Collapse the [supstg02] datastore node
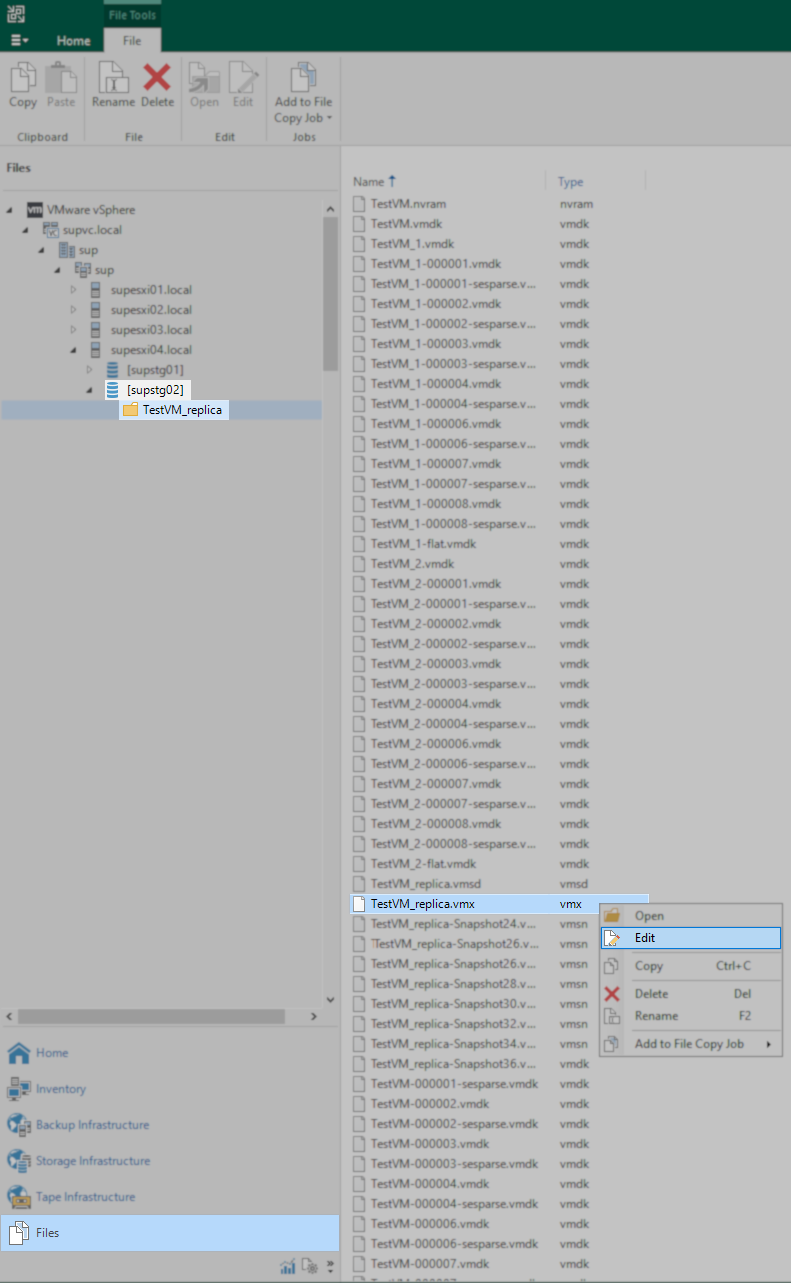This screenshot has width=791, height=1283. (89, 390)
